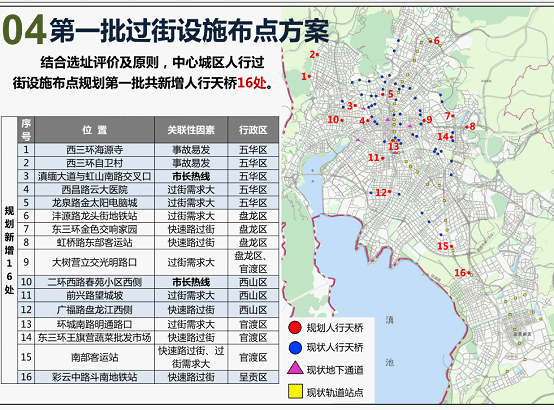554x410 pixels.
Task: Click map marker number 7
Action: pyautogui.click(x=448, y=116)
